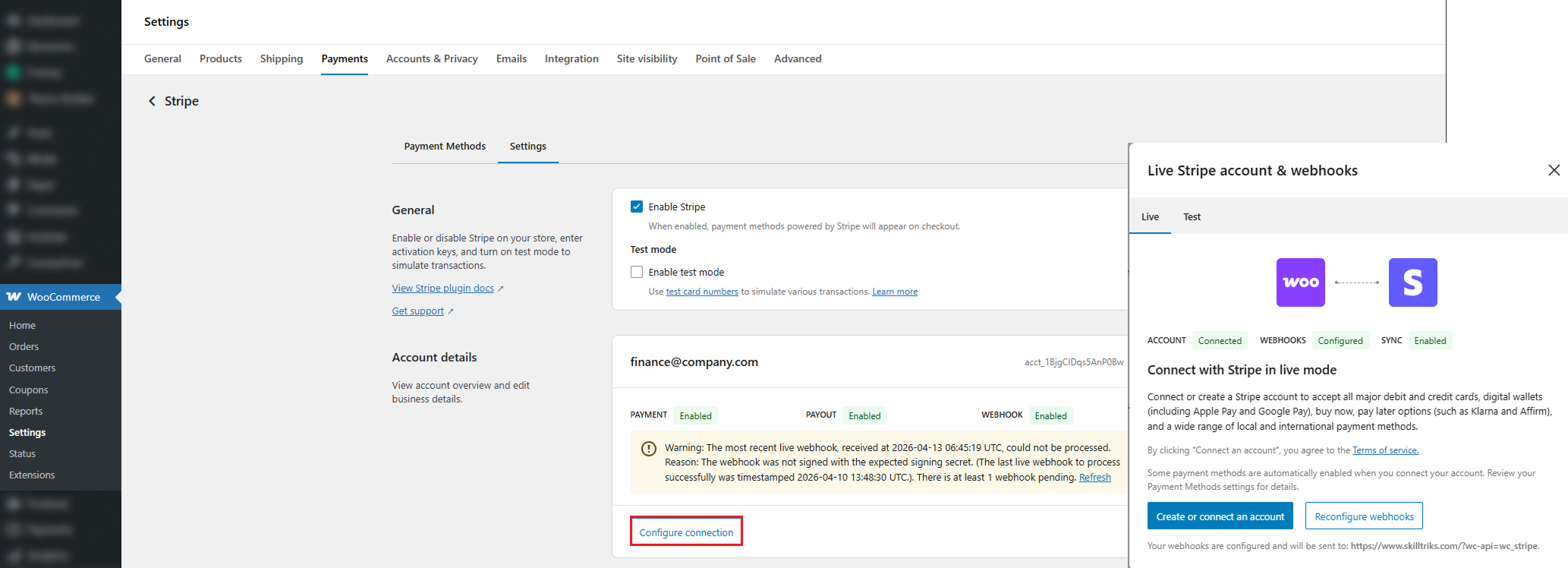Image resolution: width=1568 pixels, height=568 pixels.
Task: Click the Connect with Stripe in live mode heading
Action: 1242,370
